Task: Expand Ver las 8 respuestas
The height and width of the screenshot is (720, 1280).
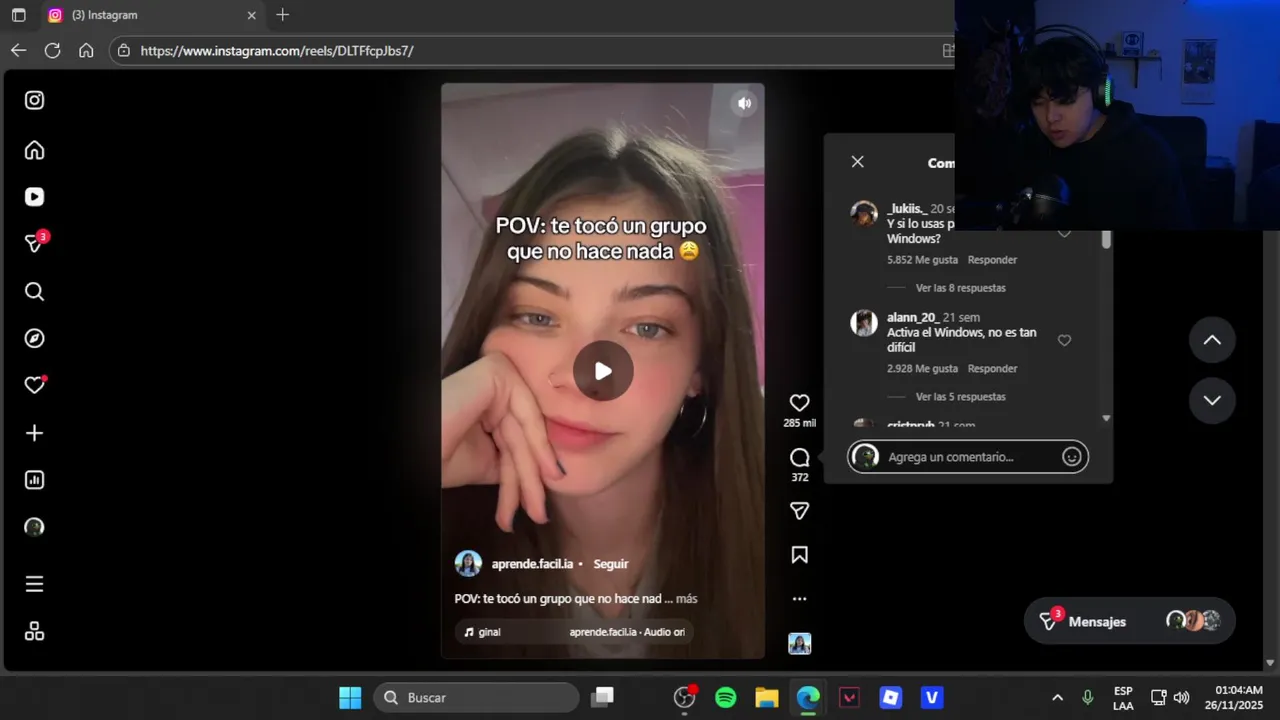Action: coord(960,288)
